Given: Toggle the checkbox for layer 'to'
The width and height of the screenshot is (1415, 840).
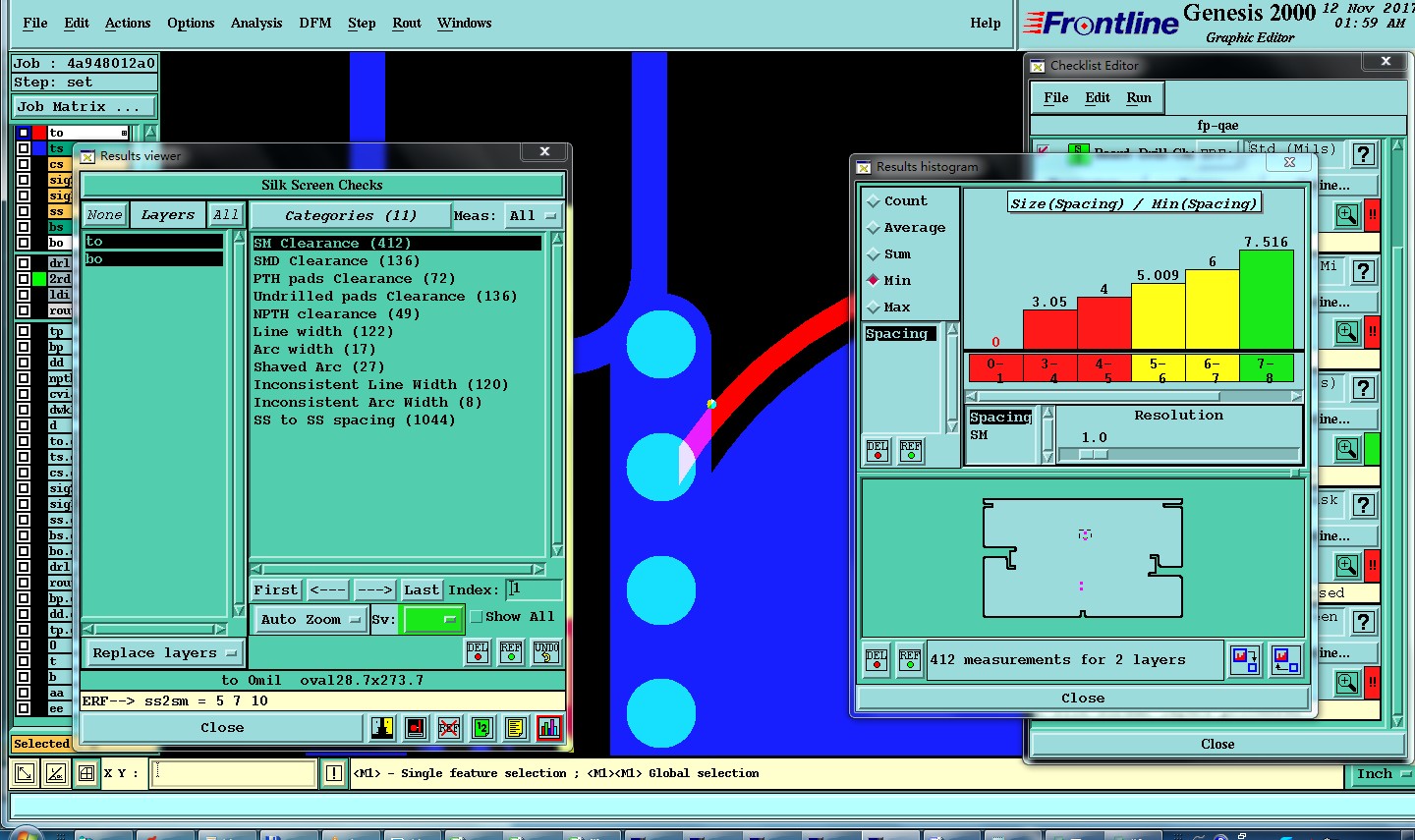Looking at the screenshot, I should coord(24,133).
